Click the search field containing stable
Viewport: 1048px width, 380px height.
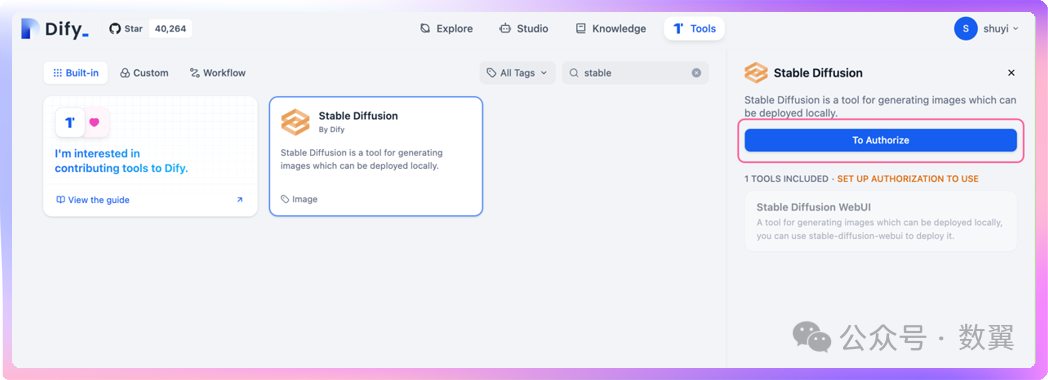point(635,73)
